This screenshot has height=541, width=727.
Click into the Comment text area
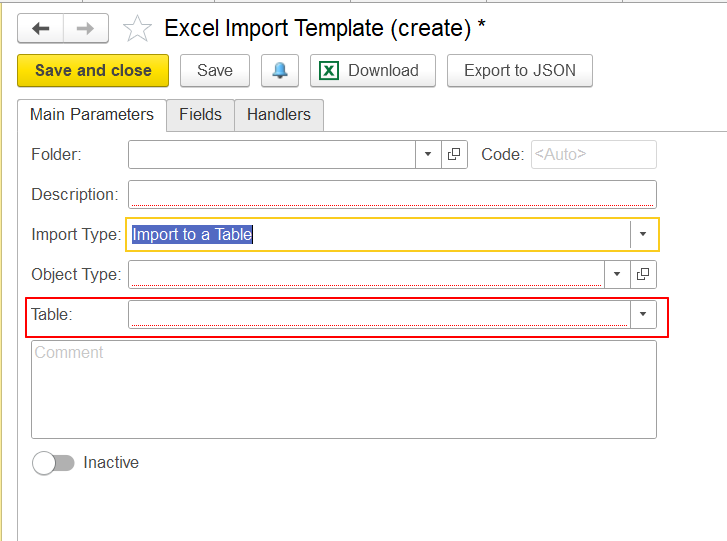point(344,389)
